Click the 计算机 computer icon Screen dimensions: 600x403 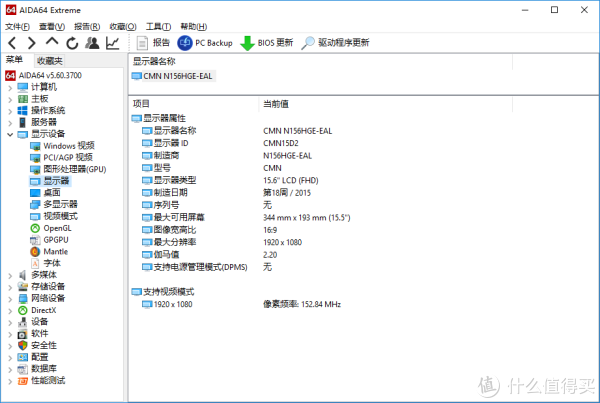pyautogui.click(x=23, y=88)
